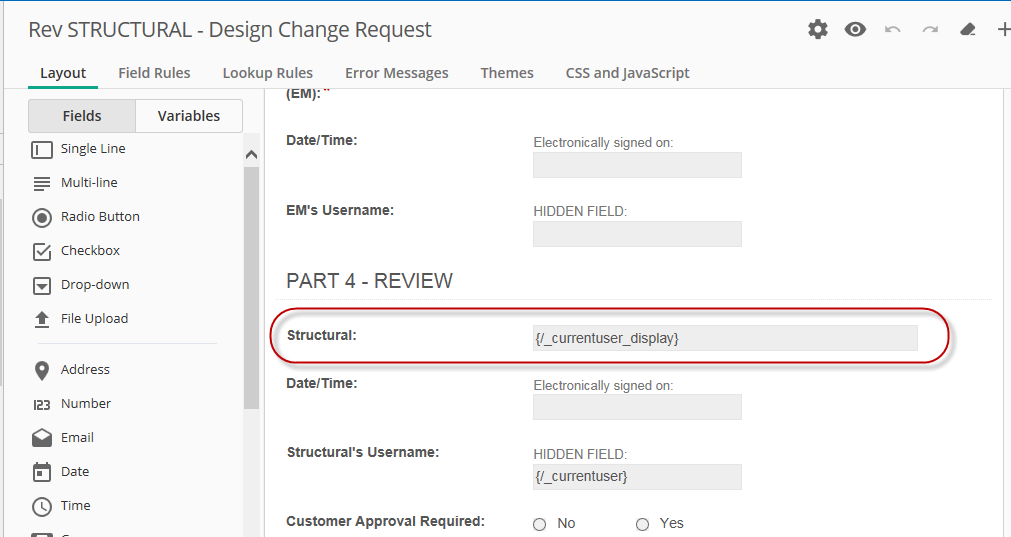The height and width of the screenshot is (537, 1011).
Task: Select the Multi-line field icon
Action: click(x=42, y=184)
